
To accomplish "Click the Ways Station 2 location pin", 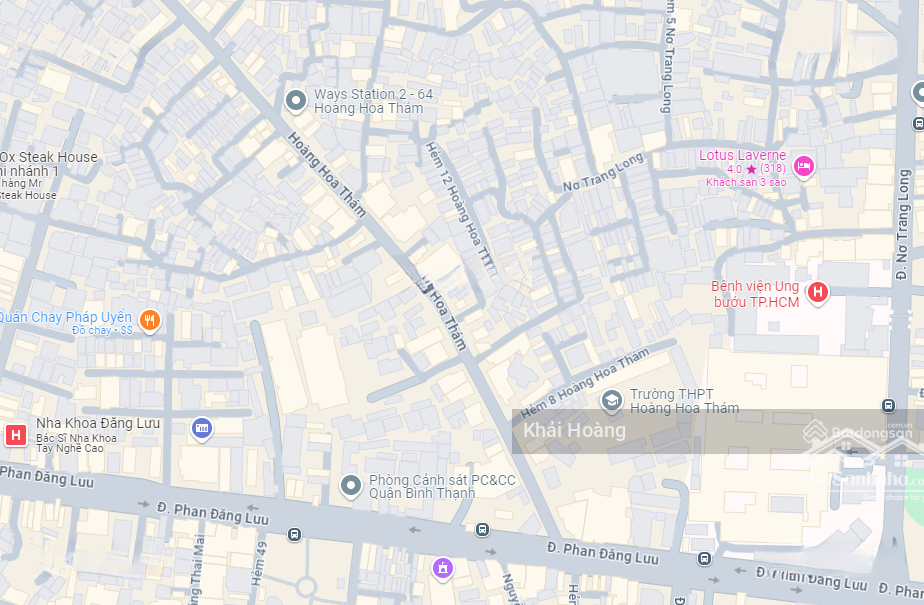I will tap(296, 101).
